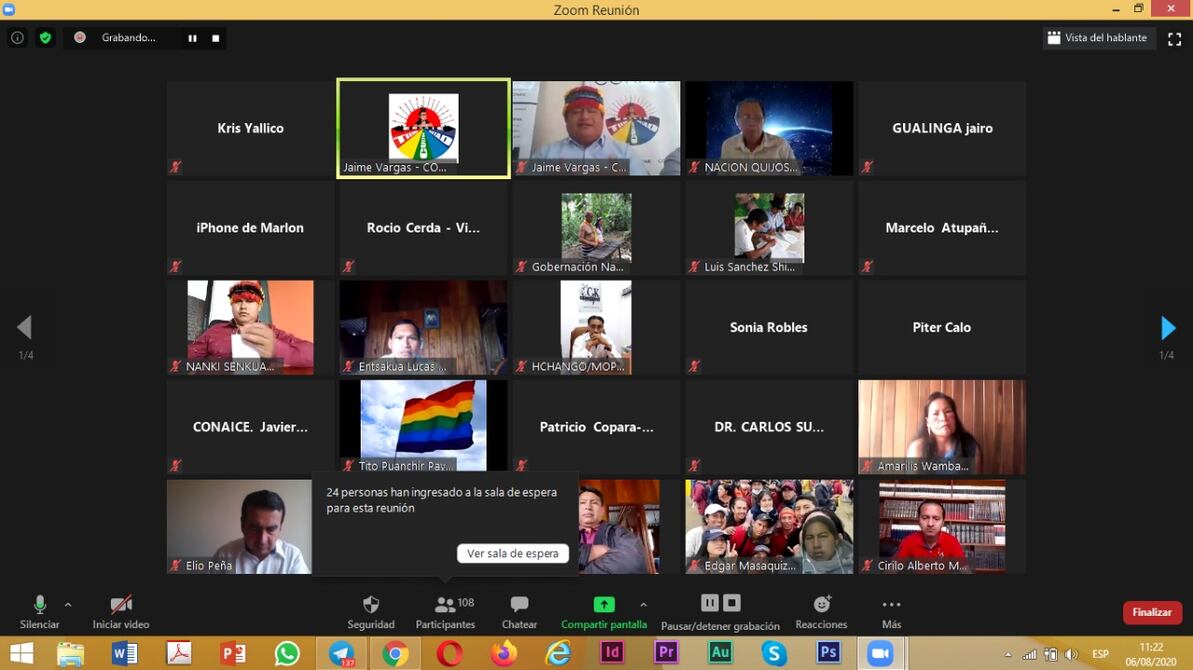Open the Participantes panel
The width and height of the screenshot is (1193, 670).
click(x=445, y=612)
